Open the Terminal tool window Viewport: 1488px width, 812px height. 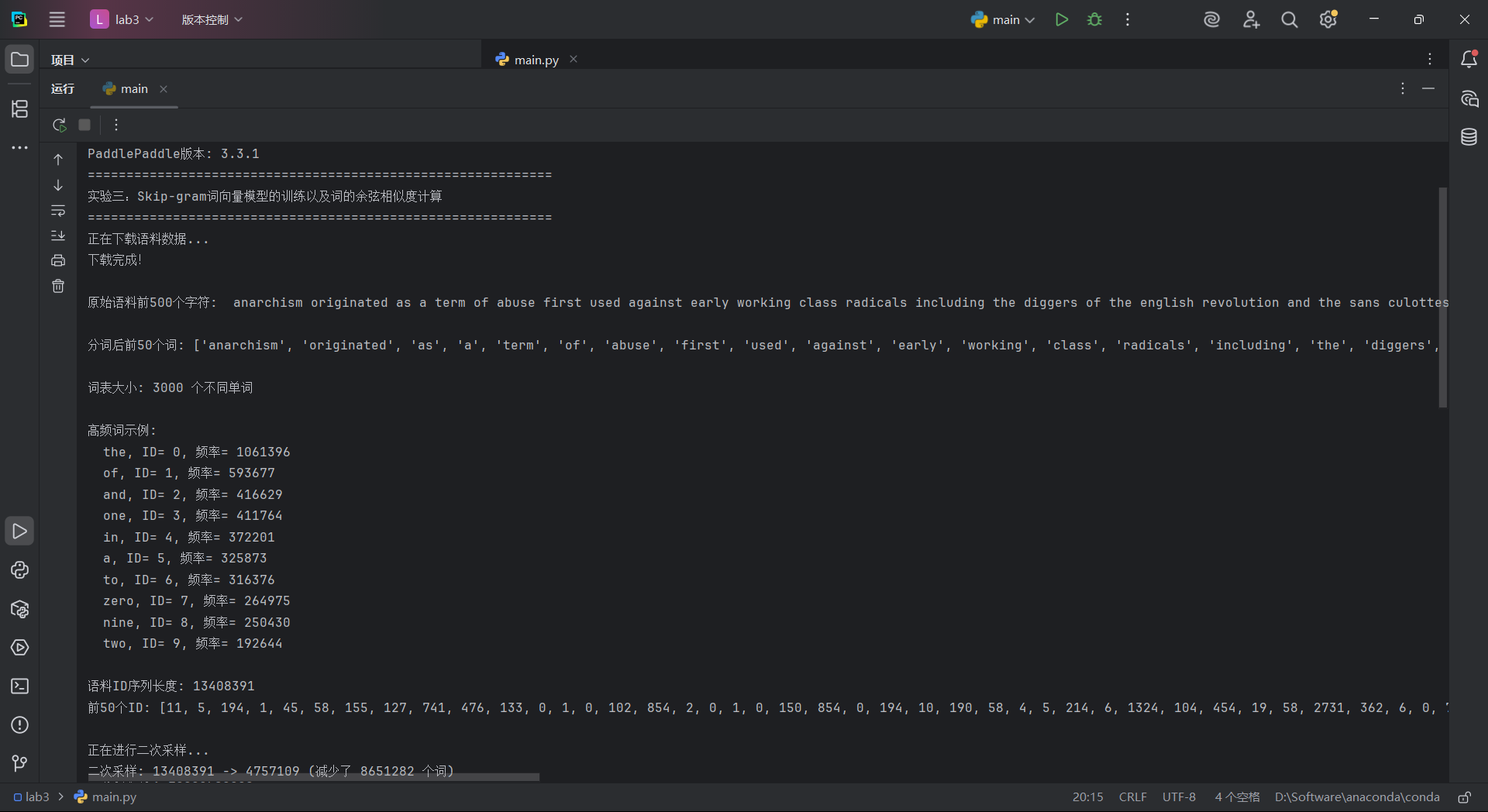(x=19, y=686)
